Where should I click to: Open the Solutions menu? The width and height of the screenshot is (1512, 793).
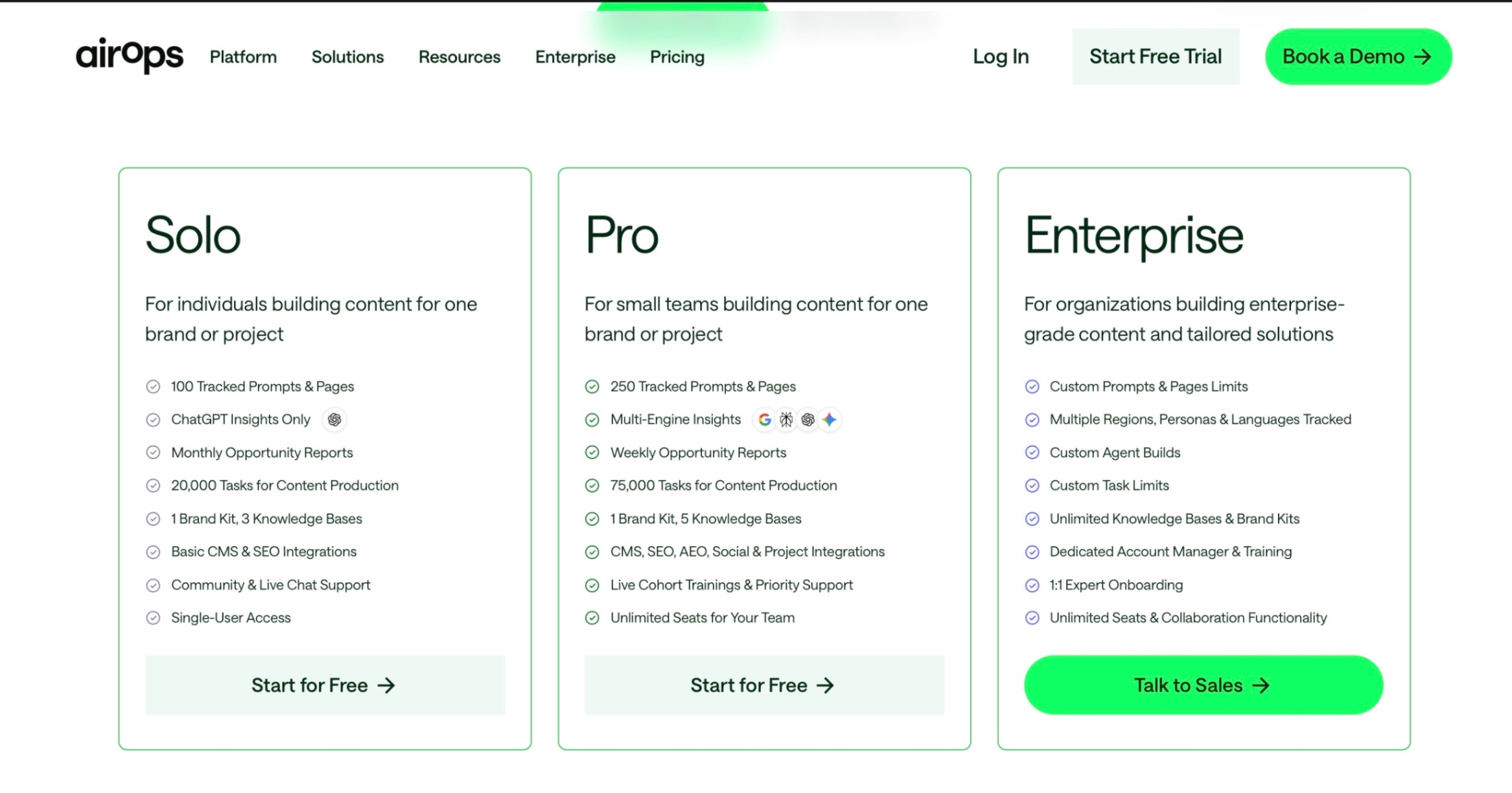tap(347, 57)
